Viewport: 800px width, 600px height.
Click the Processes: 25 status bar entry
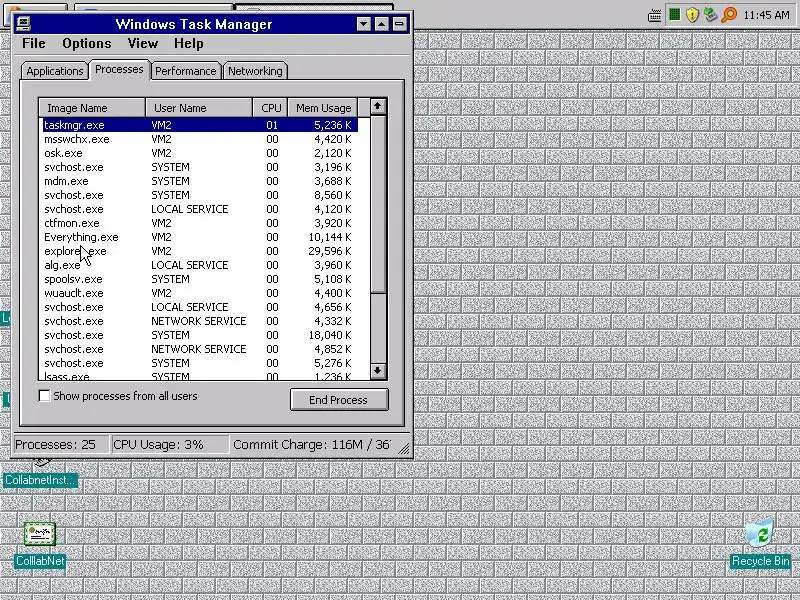pyautogui.click(x=61, y=444)
